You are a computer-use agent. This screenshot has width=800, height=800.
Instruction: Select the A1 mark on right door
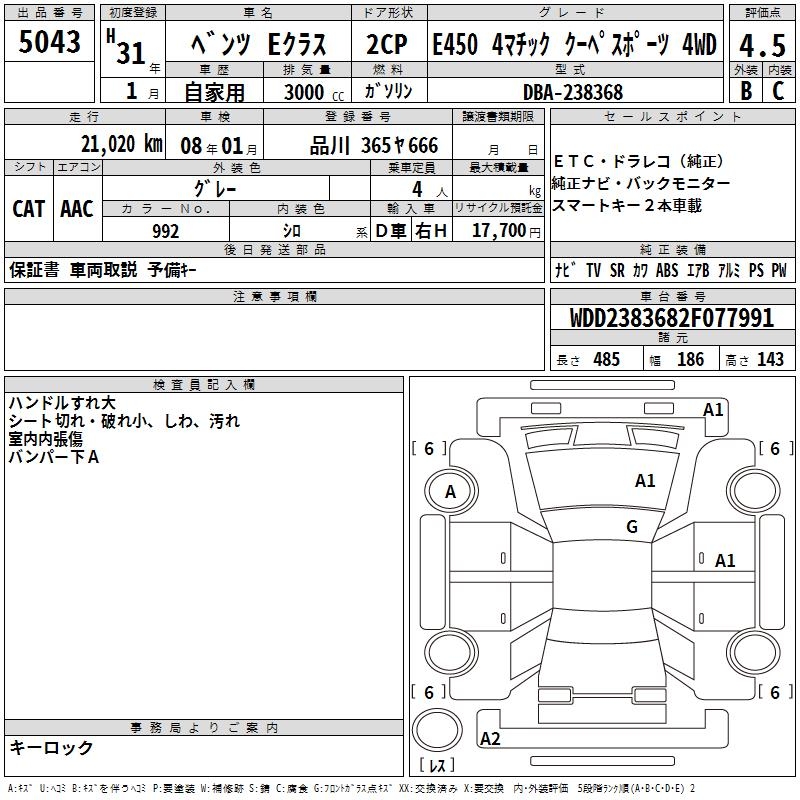click(725, 561)
